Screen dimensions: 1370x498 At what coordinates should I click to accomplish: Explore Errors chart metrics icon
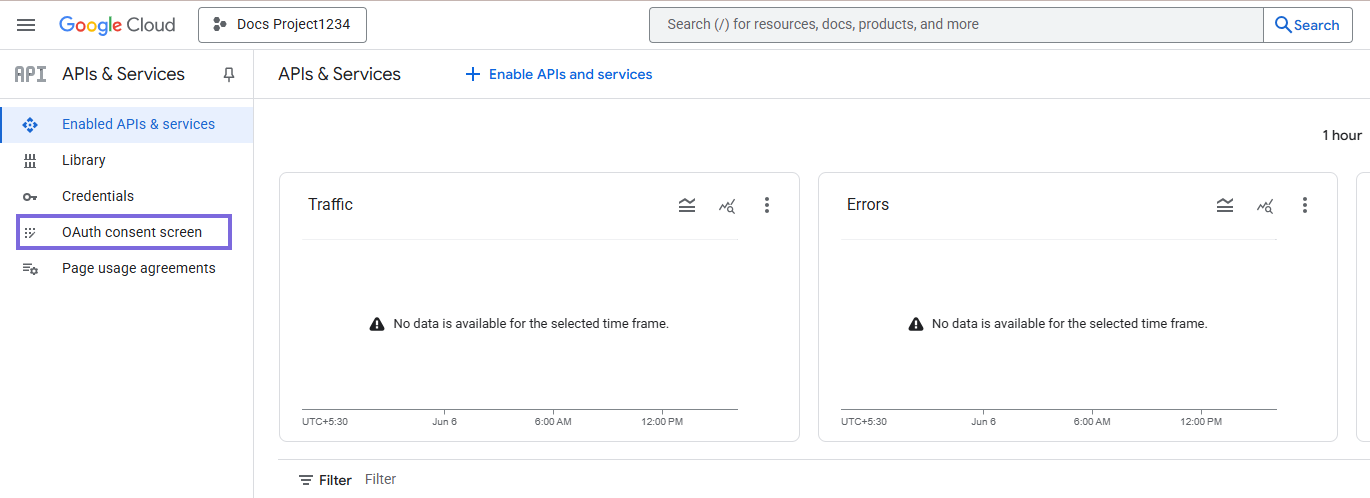point(1265,205)
